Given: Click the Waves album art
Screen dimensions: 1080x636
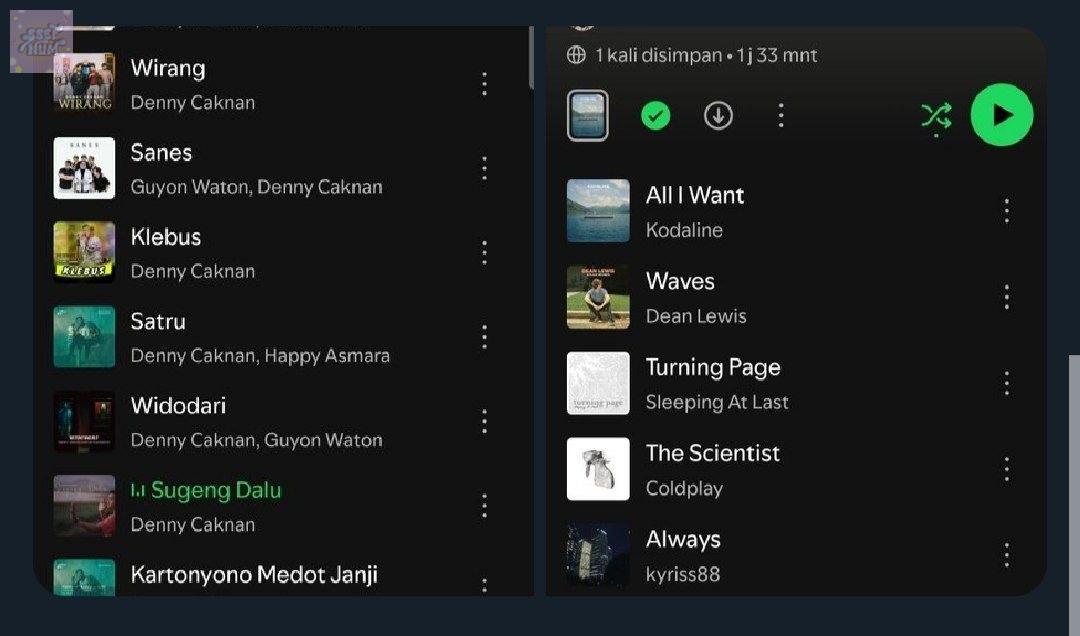Looking at the screenshot, I should [598, 297].
